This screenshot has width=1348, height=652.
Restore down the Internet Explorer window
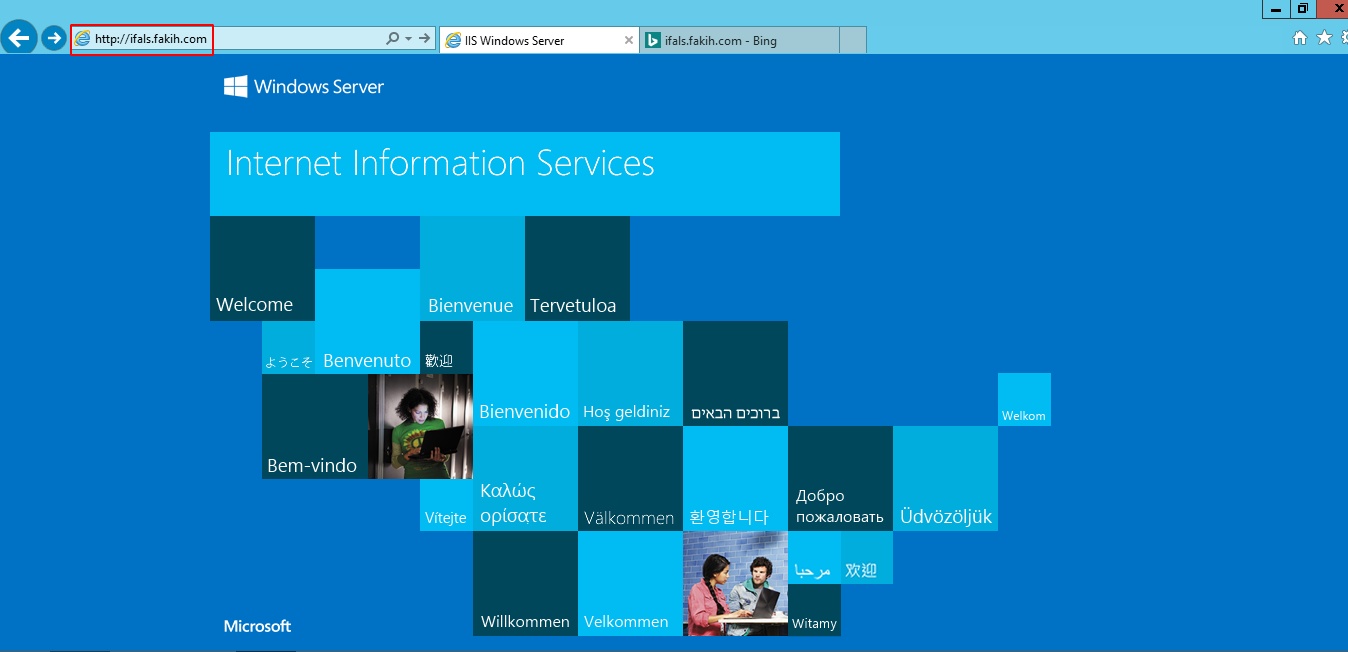tap(1303, 9)
